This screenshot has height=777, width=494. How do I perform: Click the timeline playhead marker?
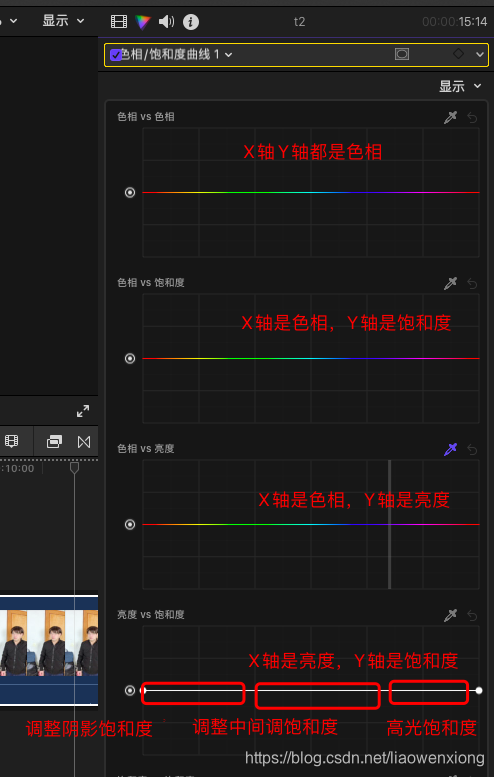tap(74, 467)
